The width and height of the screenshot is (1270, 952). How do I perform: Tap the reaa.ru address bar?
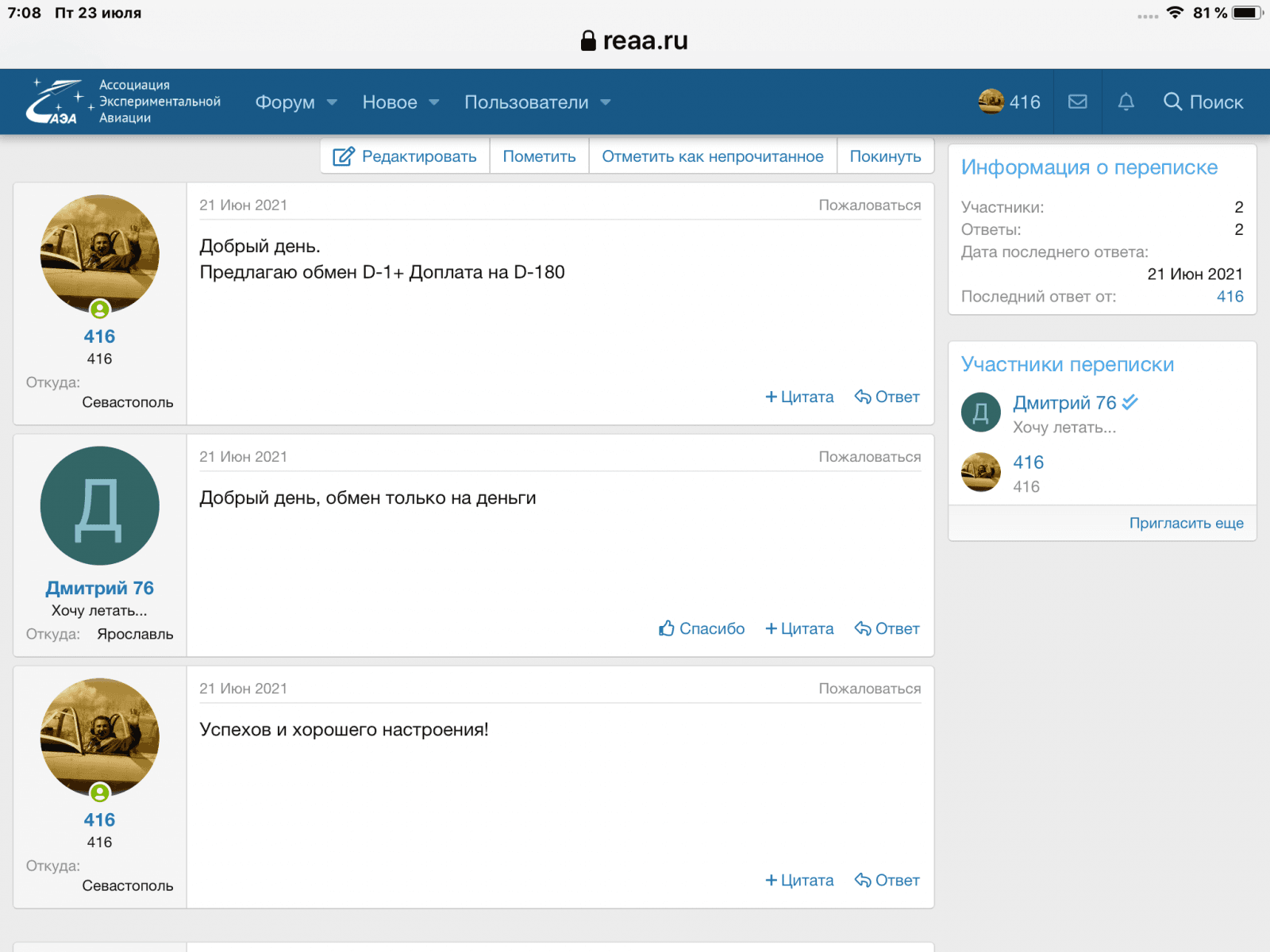coord(635,40)
